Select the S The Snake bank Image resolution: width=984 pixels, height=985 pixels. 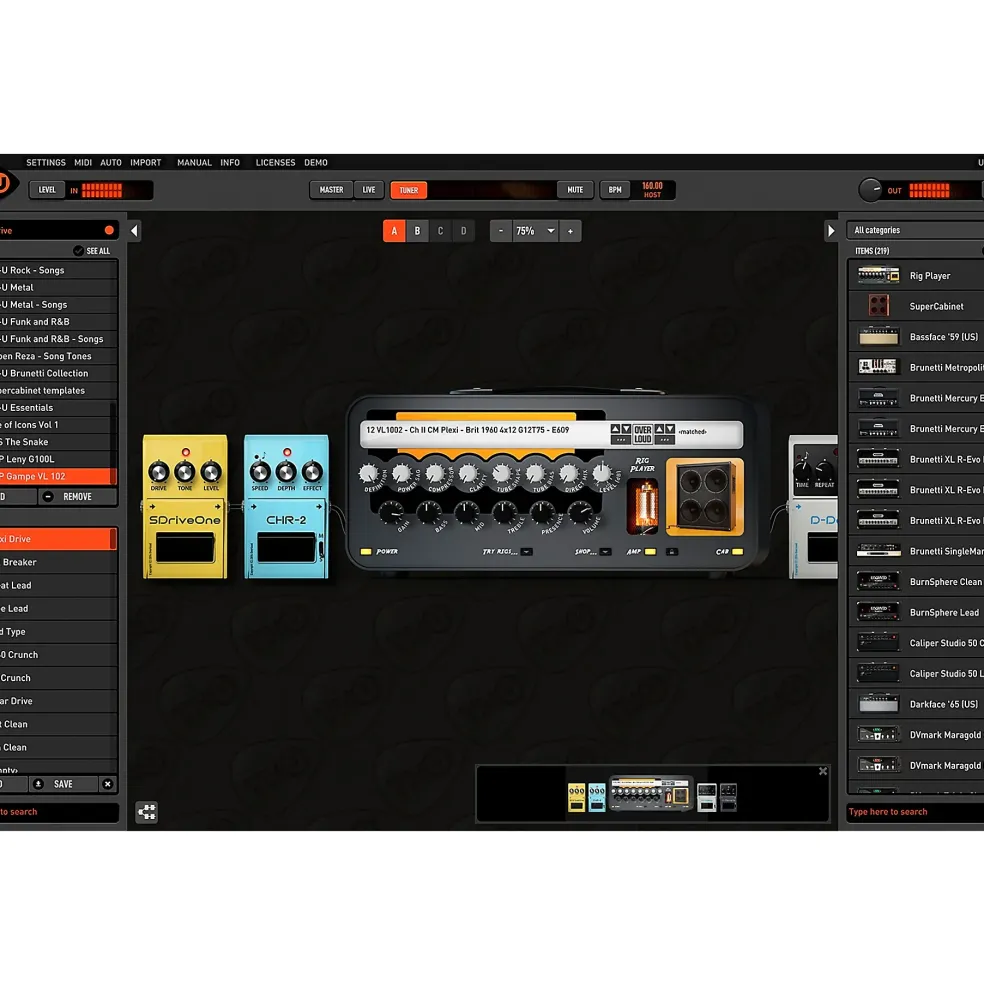click(x=58, y=442)
